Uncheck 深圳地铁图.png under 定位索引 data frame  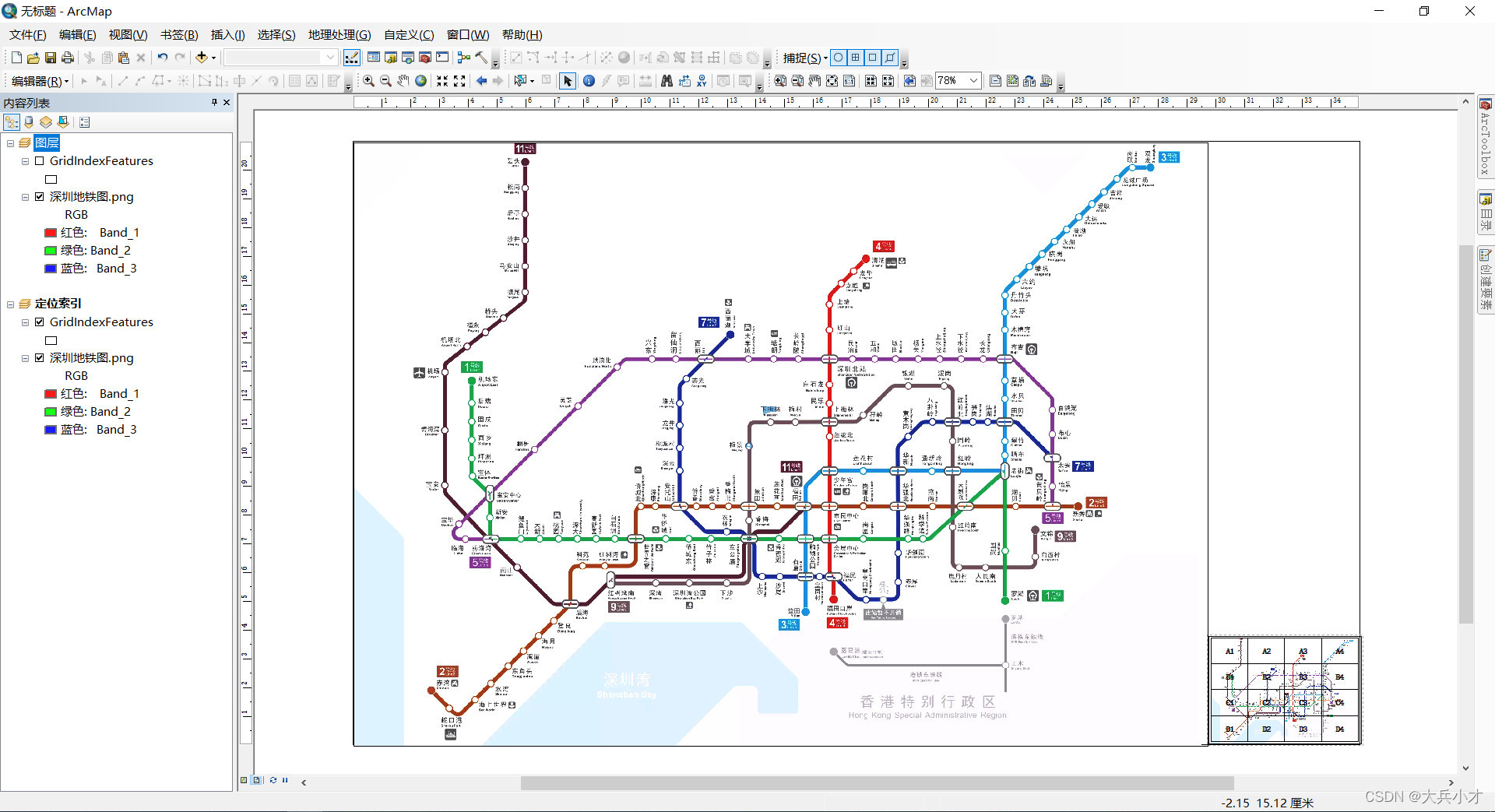tap(39, 358)
